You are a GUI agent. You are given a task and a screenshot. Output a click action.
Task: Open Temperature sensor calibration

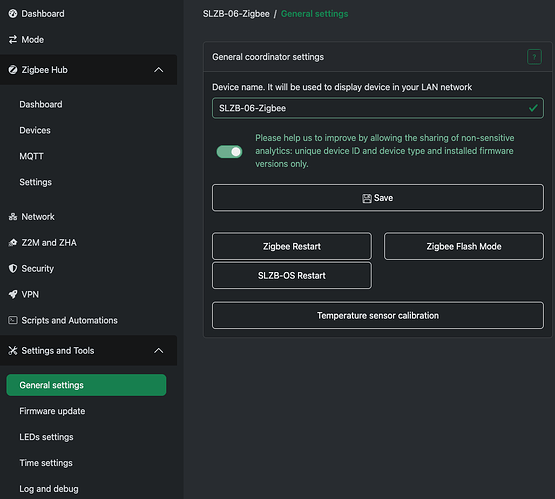pos(378,315)
